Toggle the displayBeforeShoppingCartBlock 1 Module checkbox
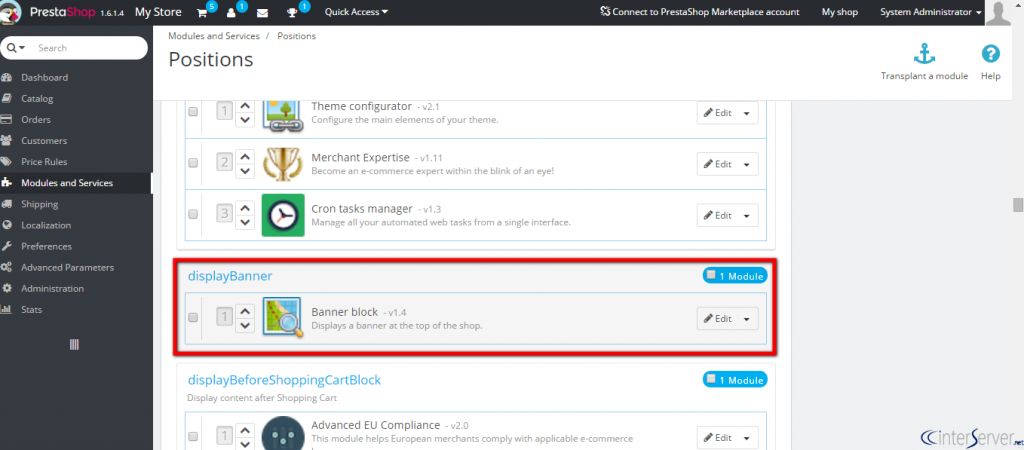The image size is (1024, 450). pos(711,378)
